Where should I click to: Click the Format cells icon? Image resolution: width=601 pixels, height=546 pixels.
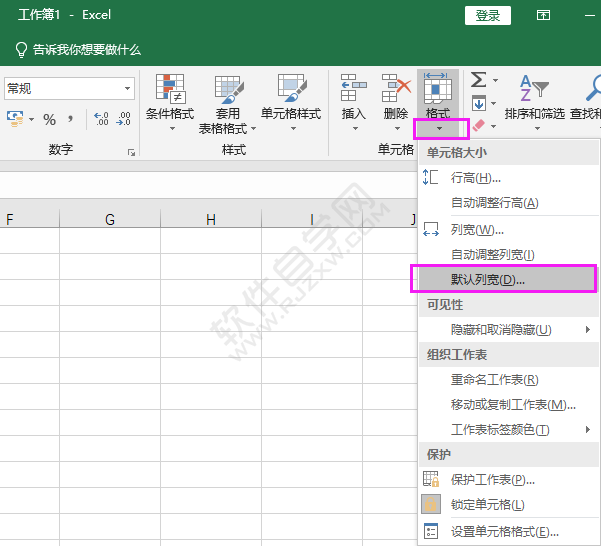[x=437, y=88]
